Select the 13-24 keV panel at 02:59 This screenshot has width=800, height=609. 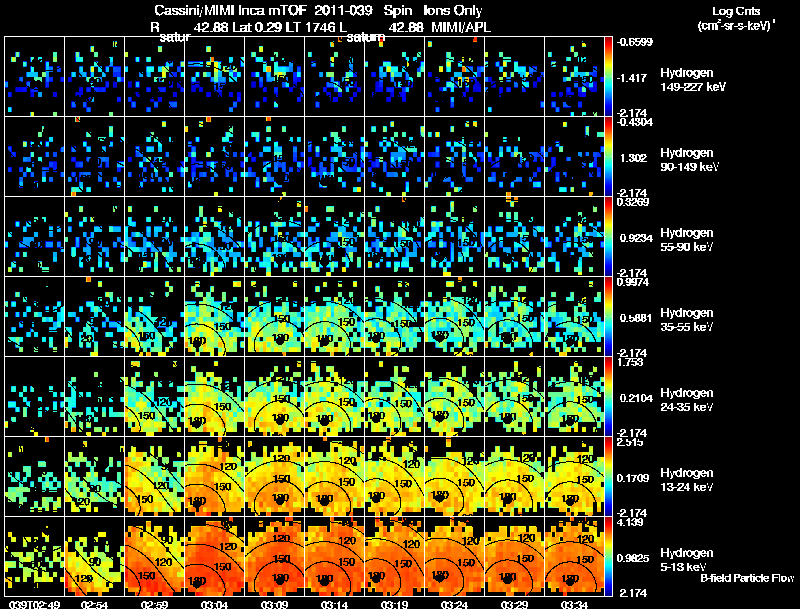click(154, 477)
